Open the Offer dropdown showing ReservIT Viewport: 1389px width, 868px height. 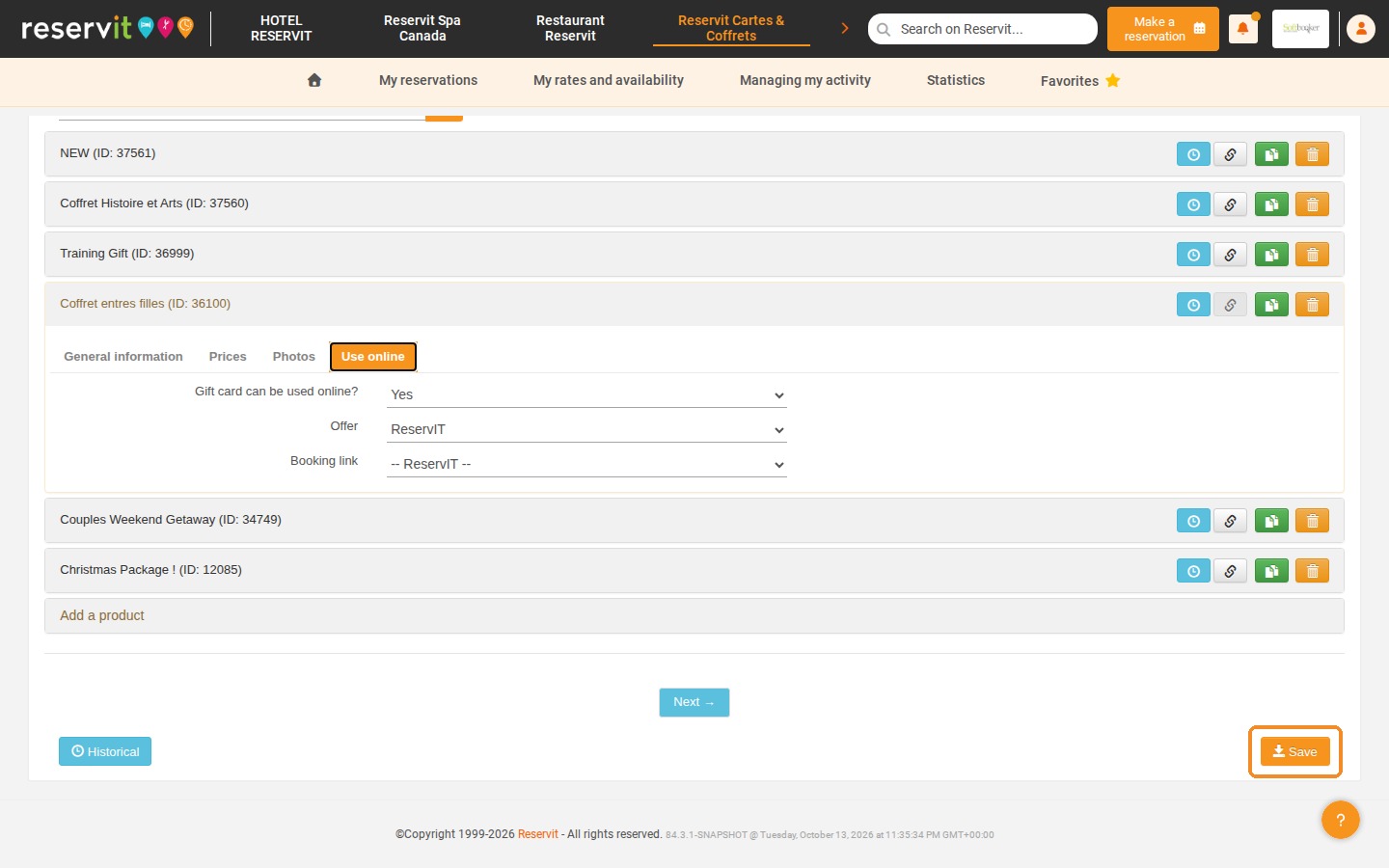click(x=586, y=429)
